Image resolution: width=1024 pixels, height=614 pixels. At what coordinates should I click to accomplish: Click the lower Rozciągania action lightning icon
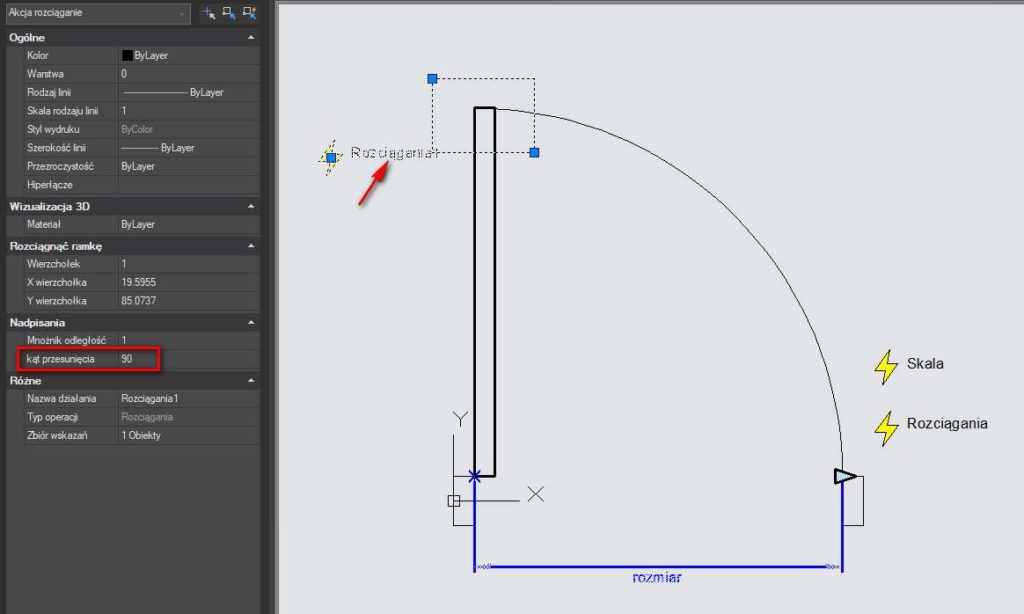tap(886, 428)
